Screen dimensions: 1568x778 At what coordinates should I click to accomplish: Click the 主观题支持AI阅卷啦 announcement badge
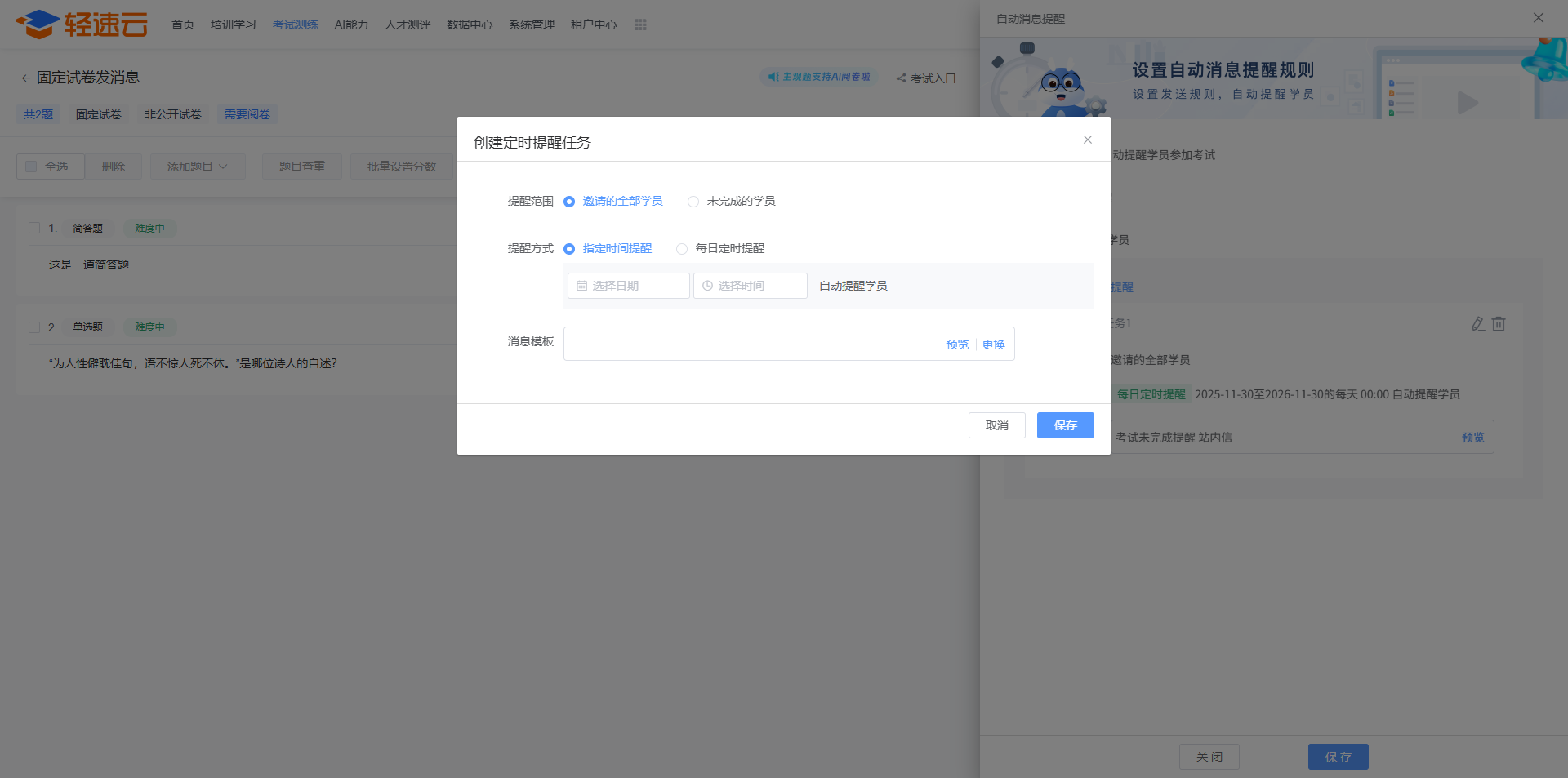(x=819, y=77)
